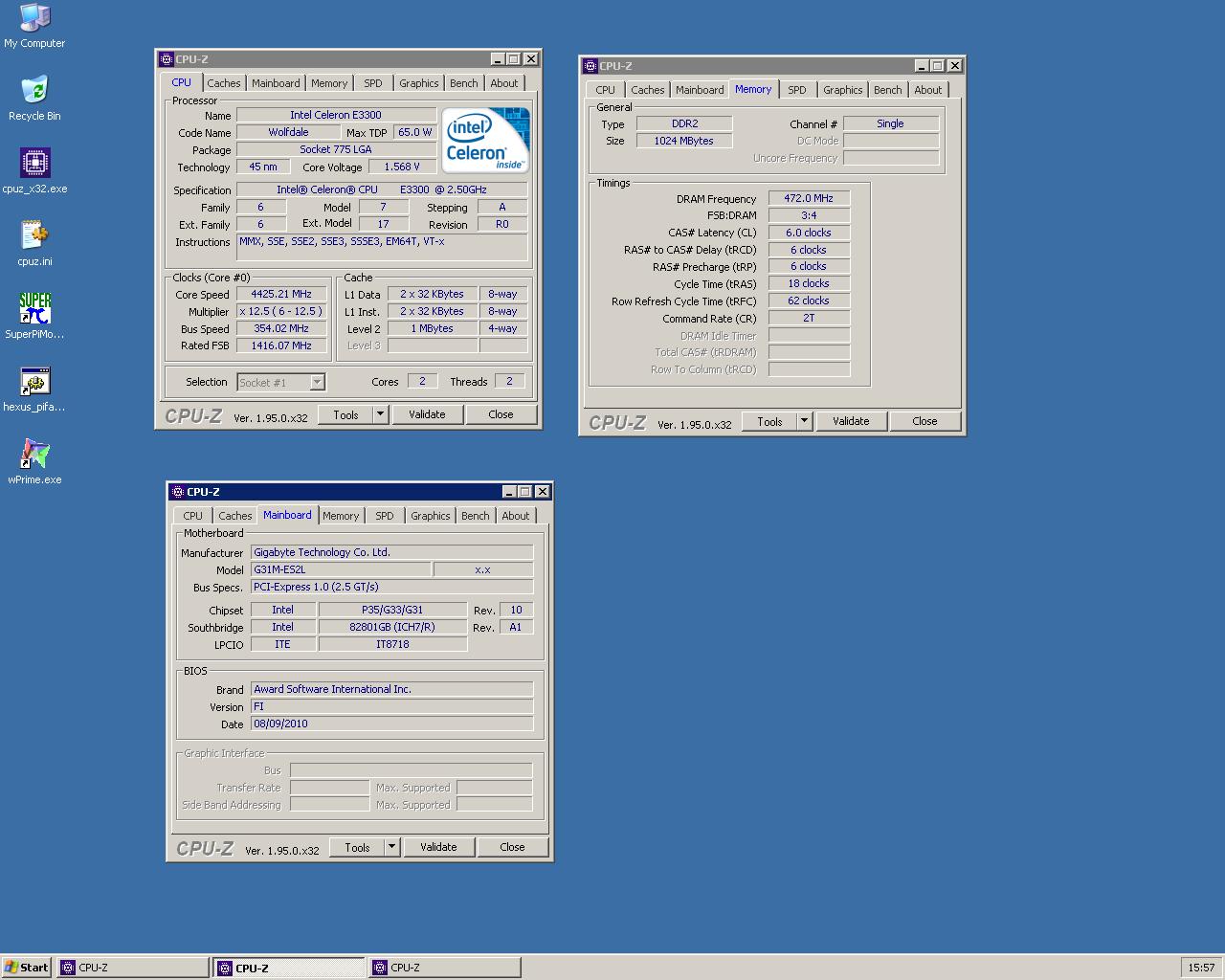Select the SuperPiMod desktop icon
1225x980 pixels.
pos(34,317)
